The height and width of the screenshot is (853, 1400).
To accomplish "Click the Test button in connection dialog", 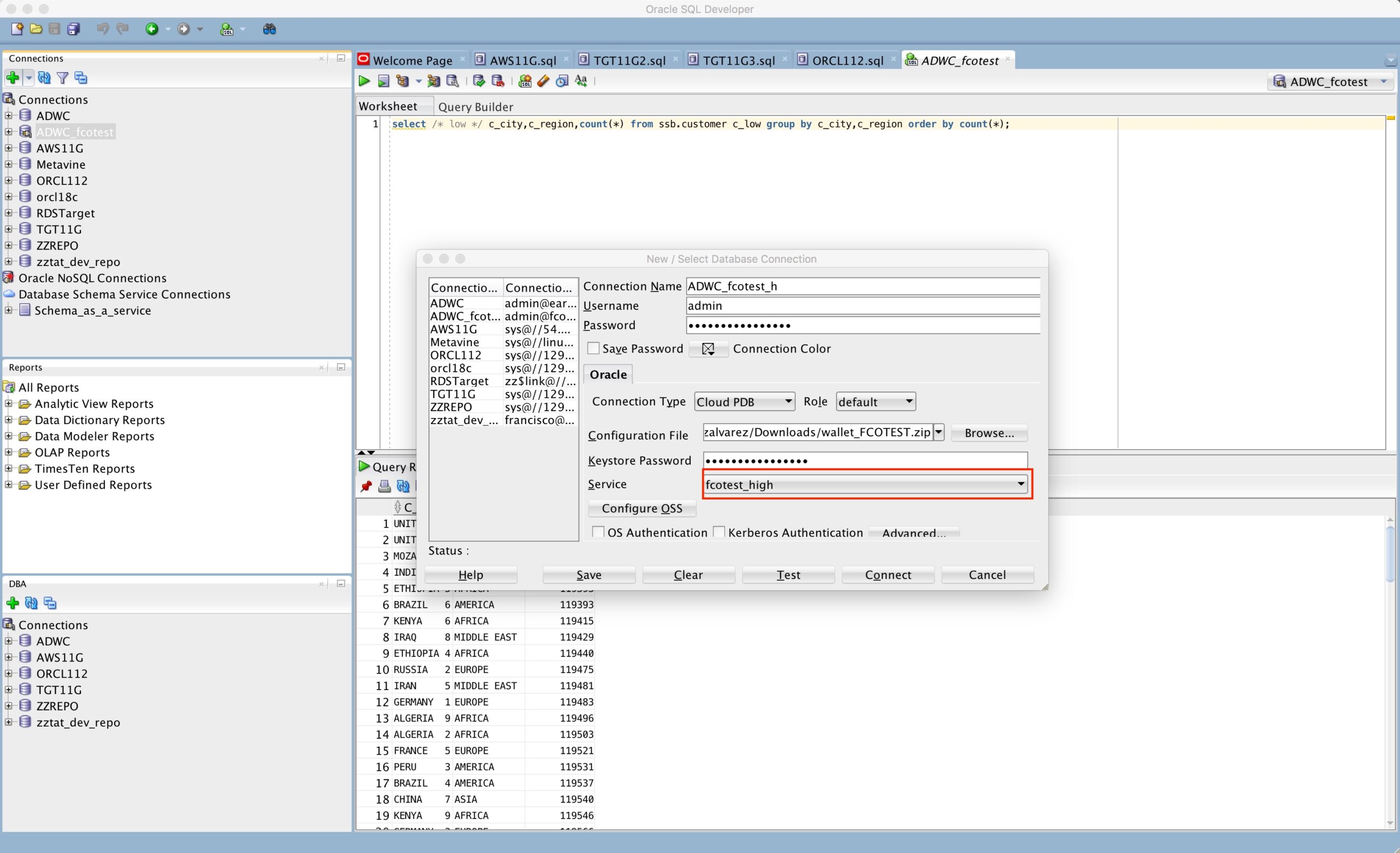I will (787, 575).
